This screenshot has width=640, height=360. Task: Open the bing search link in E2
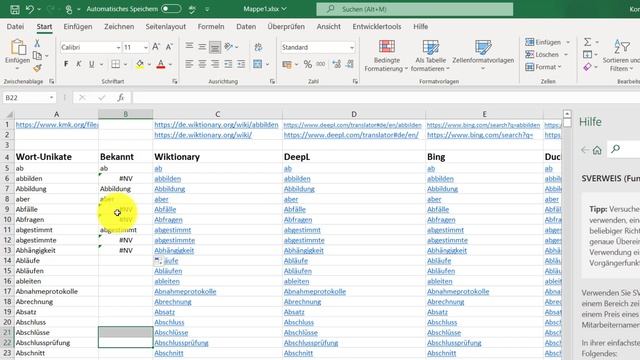point(480,135)
